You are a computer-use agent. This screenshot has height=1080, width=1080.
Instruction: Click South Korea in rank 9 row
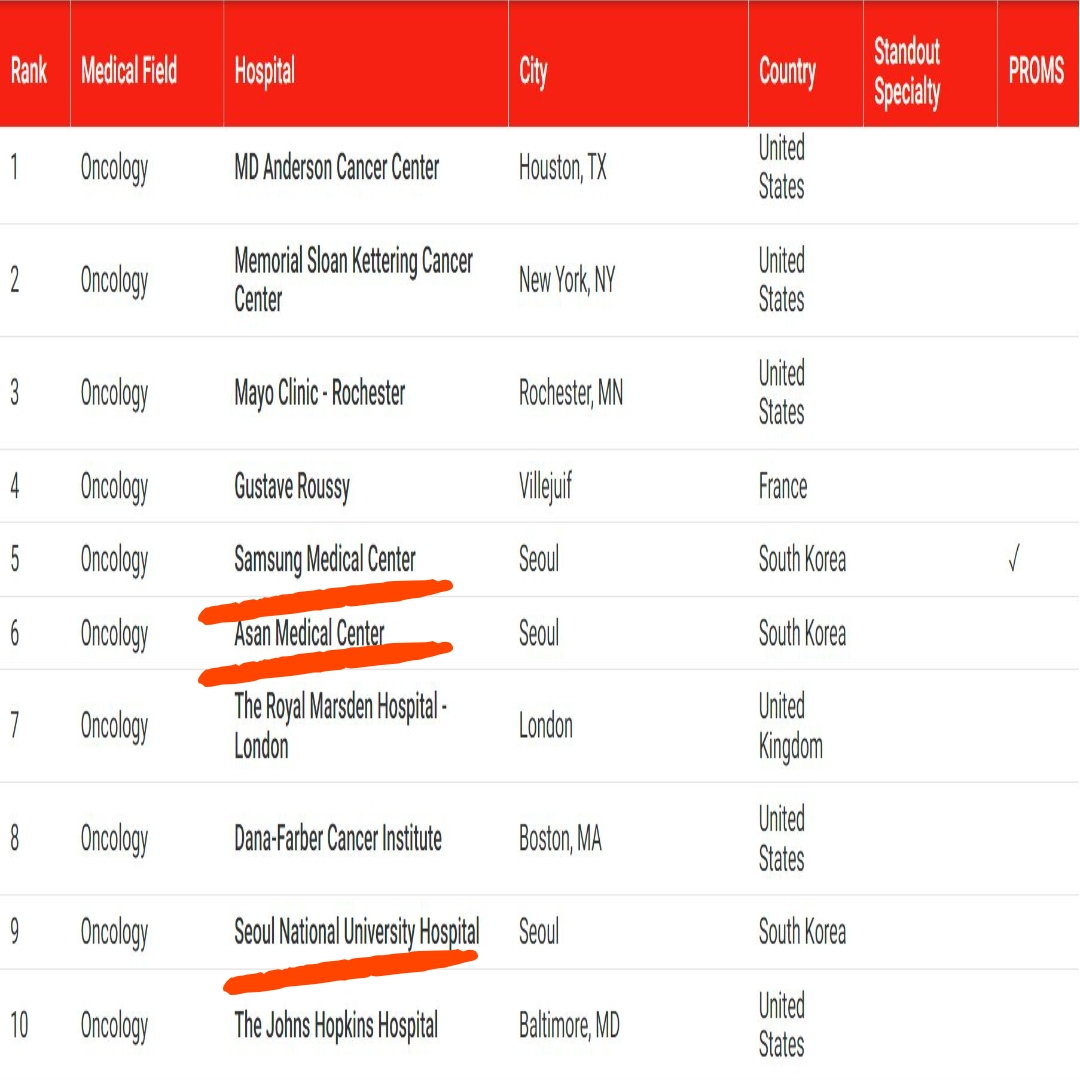point(802,933)
